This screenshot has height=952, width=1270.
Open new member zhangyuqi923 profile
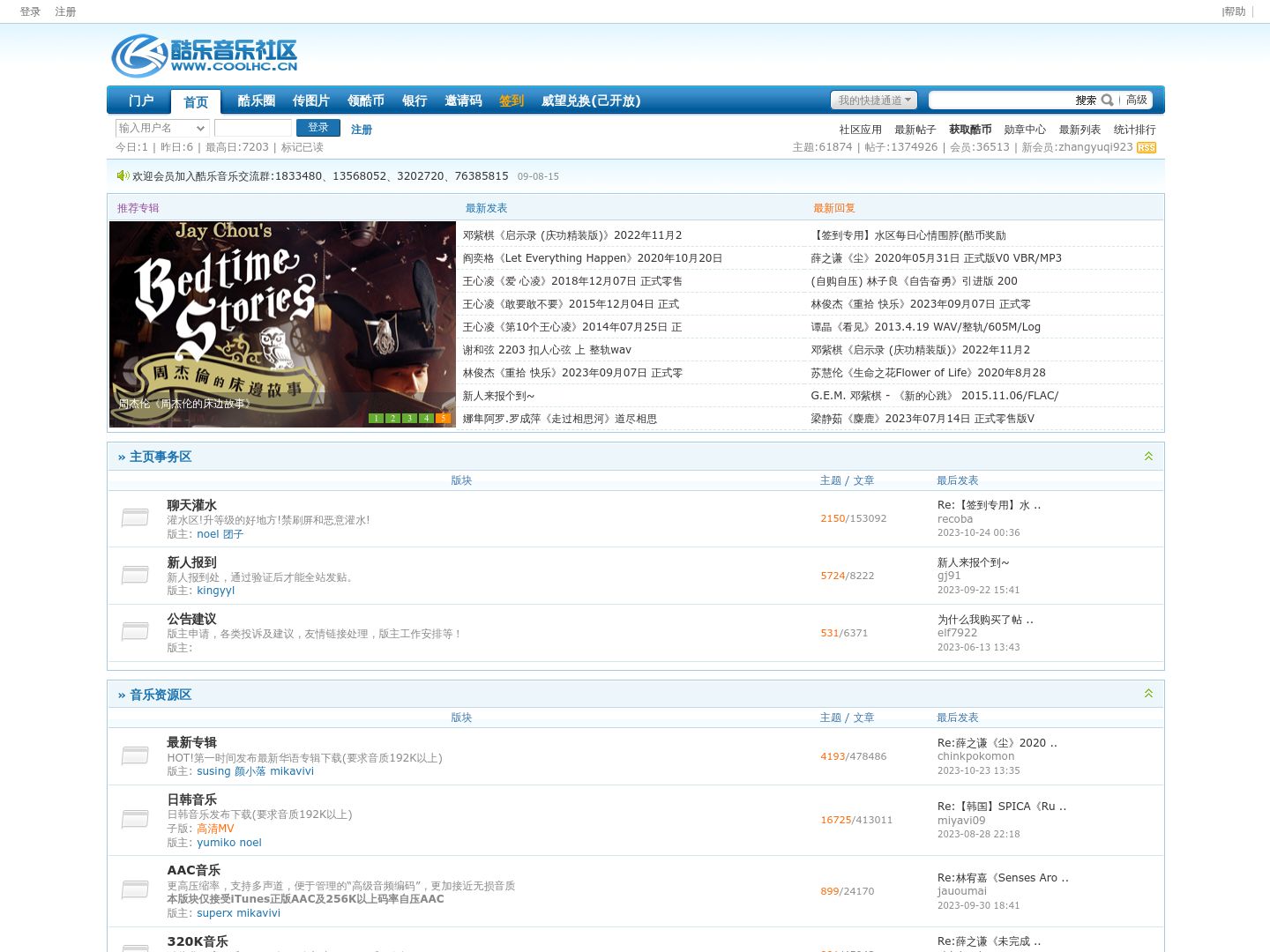(1095, 147)
